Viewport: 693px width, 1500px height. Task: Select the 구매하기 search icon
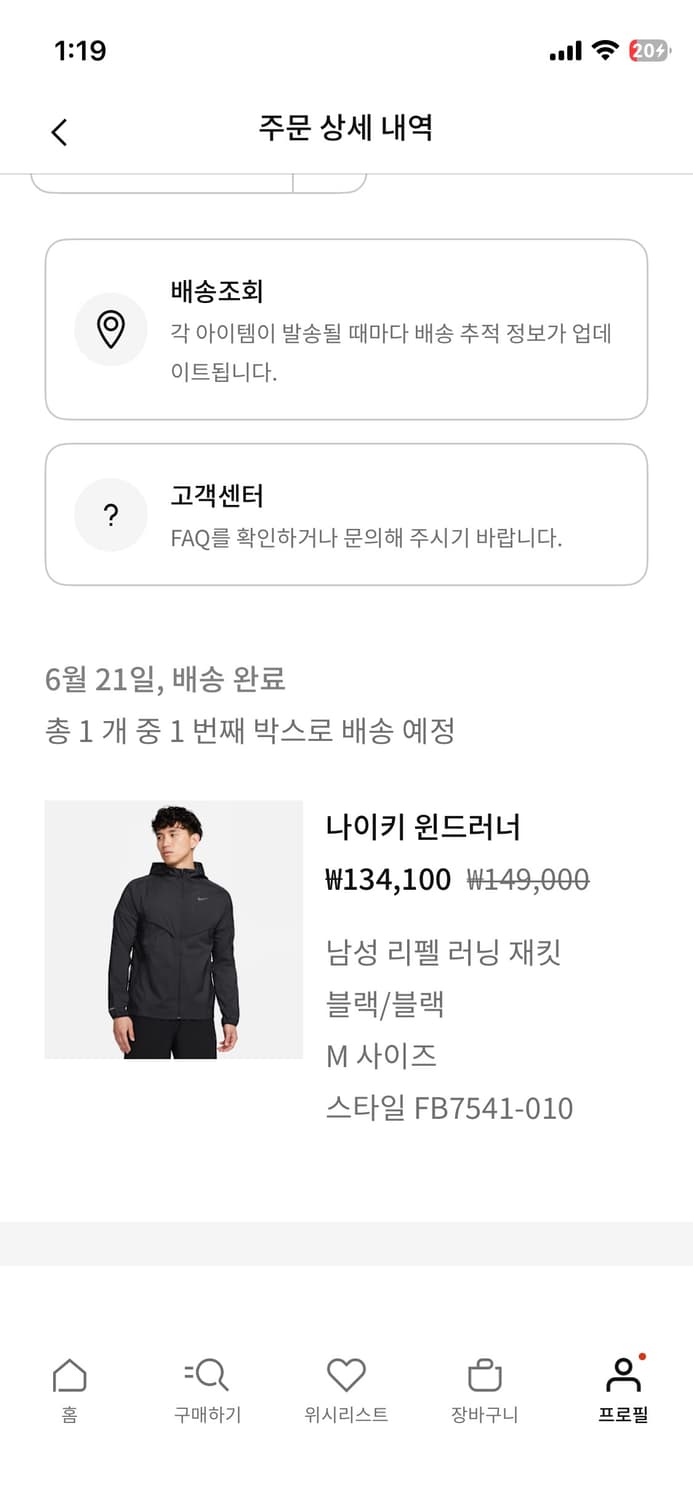pyautogui.click(x=207, y=1375)
